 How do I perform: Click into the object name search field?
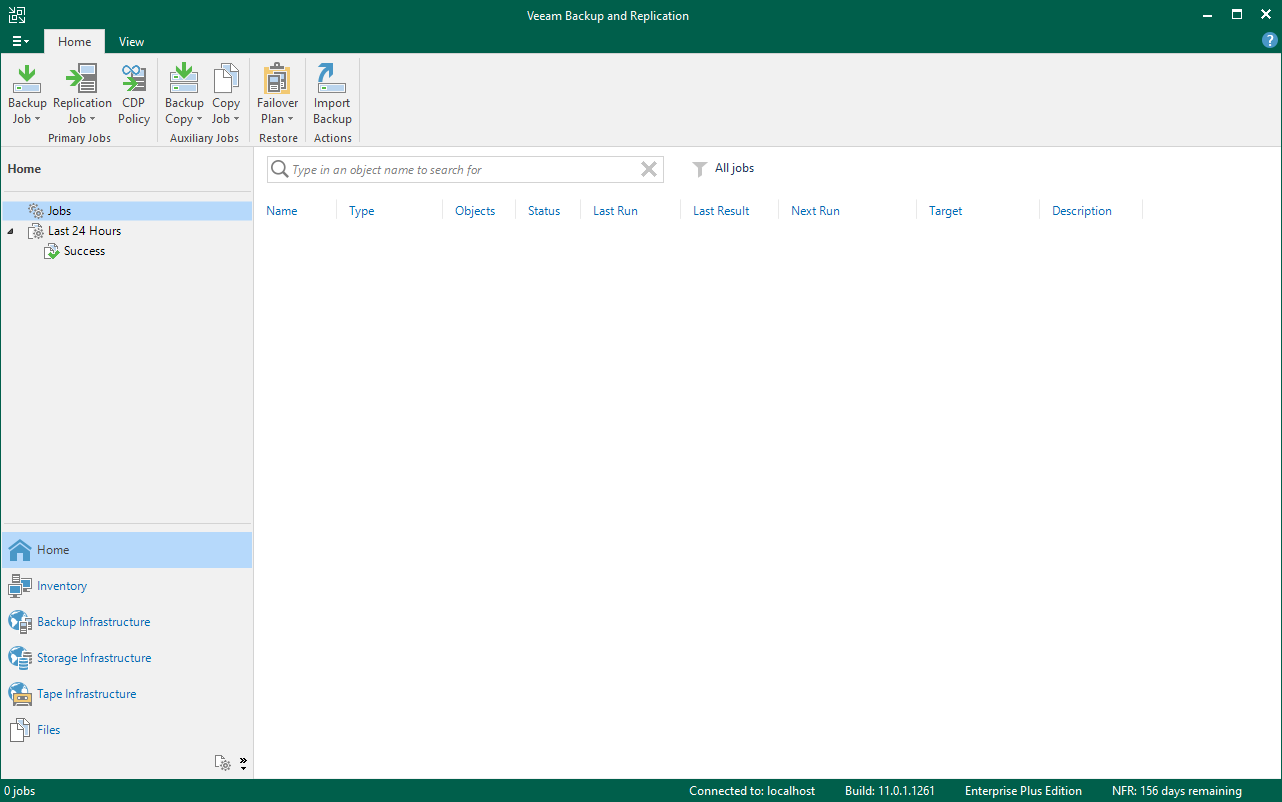[460, 170]
